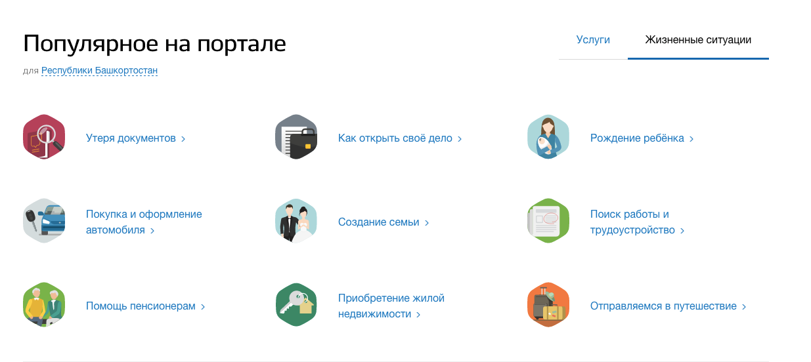Viewport: 811px width, 362px height.
Task: Click the lost documents magnifier icon
Action: (44, 137)
